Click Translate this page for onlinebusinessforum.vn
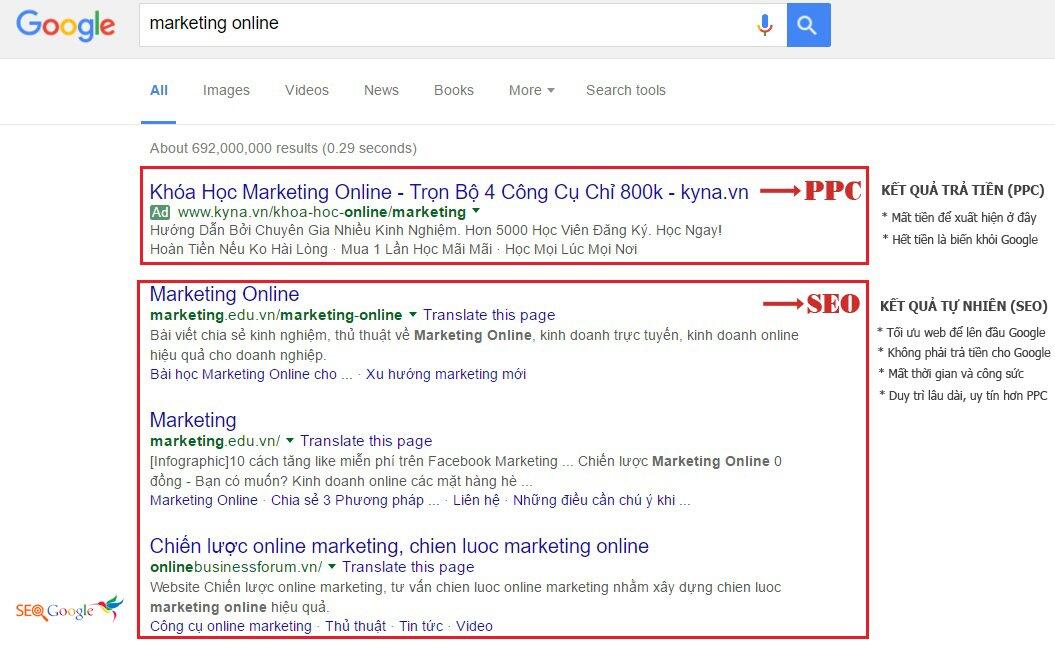Screen dimensions: 1055x649 coord(408,567)
